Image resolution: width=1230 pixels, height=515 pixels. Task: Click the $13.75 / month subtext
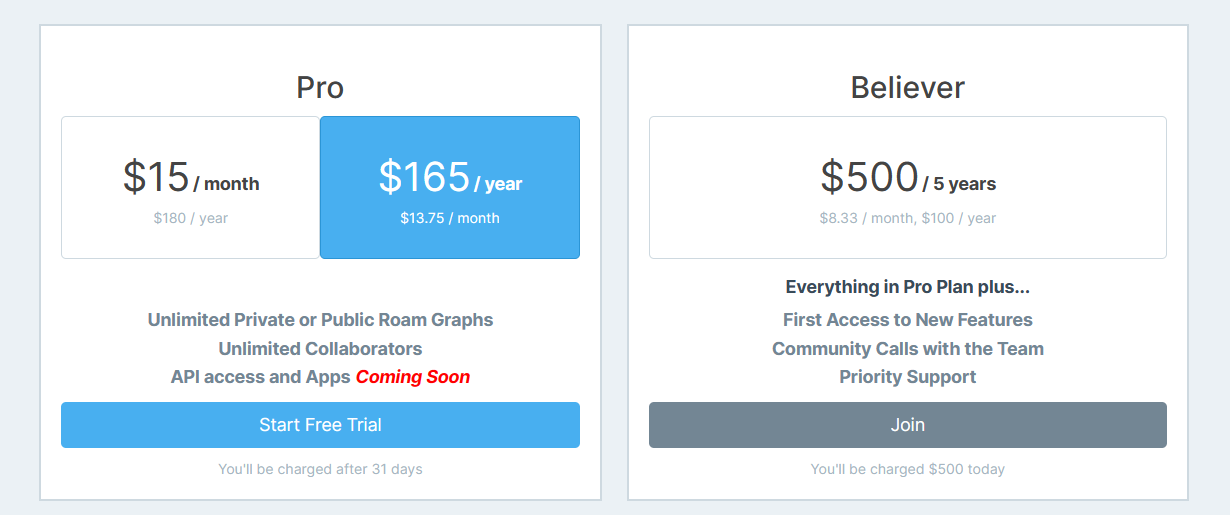pyautogui.click(x=449, y=218)
